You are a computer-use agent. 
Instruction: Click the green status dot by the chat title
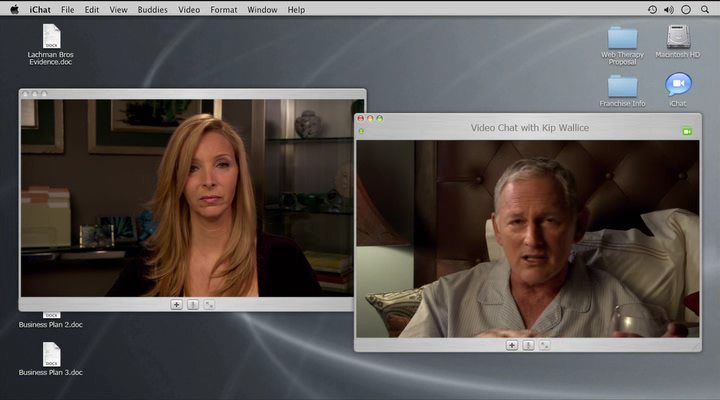coord(361,132)
